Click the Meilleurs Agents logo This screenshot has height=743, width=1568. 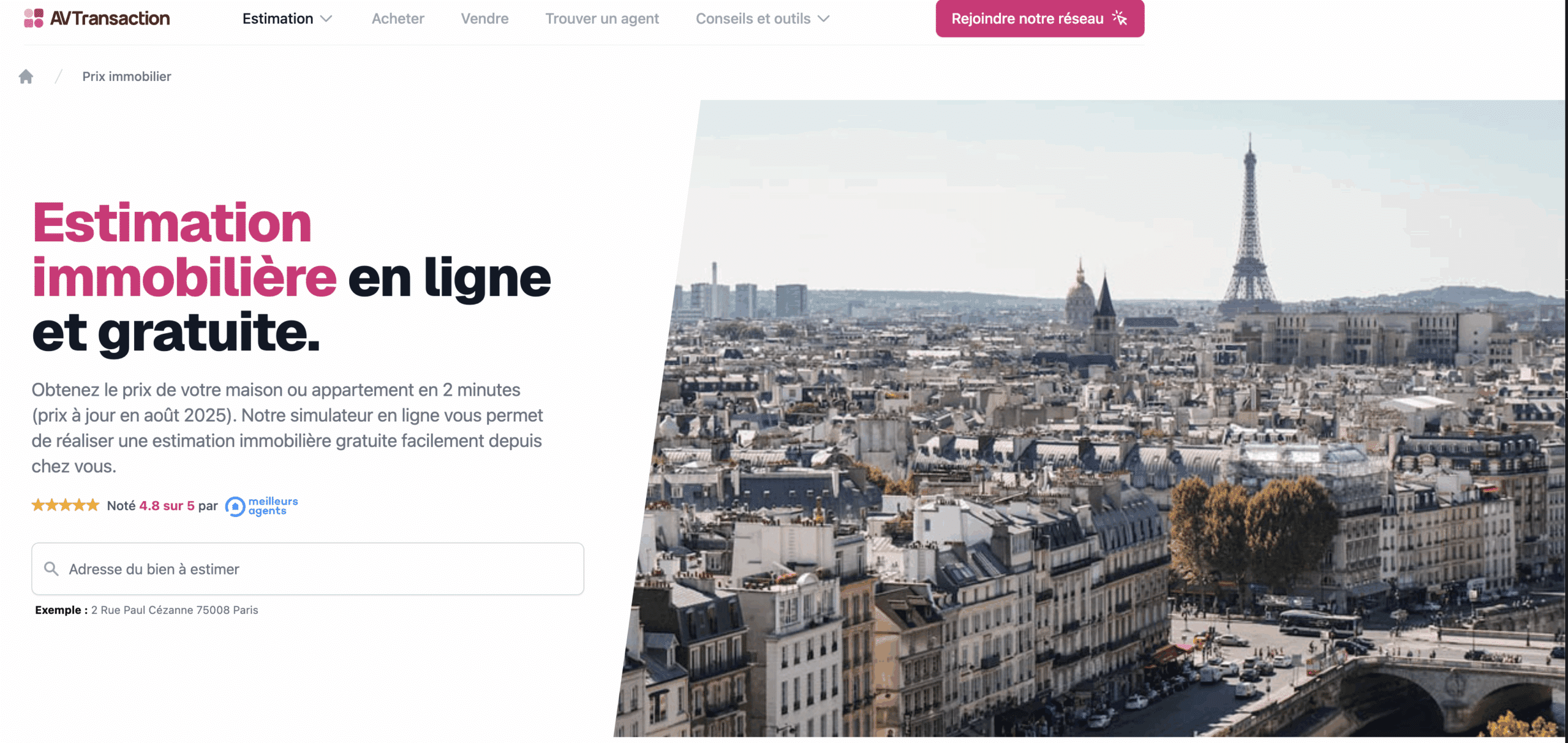point(262,506)
